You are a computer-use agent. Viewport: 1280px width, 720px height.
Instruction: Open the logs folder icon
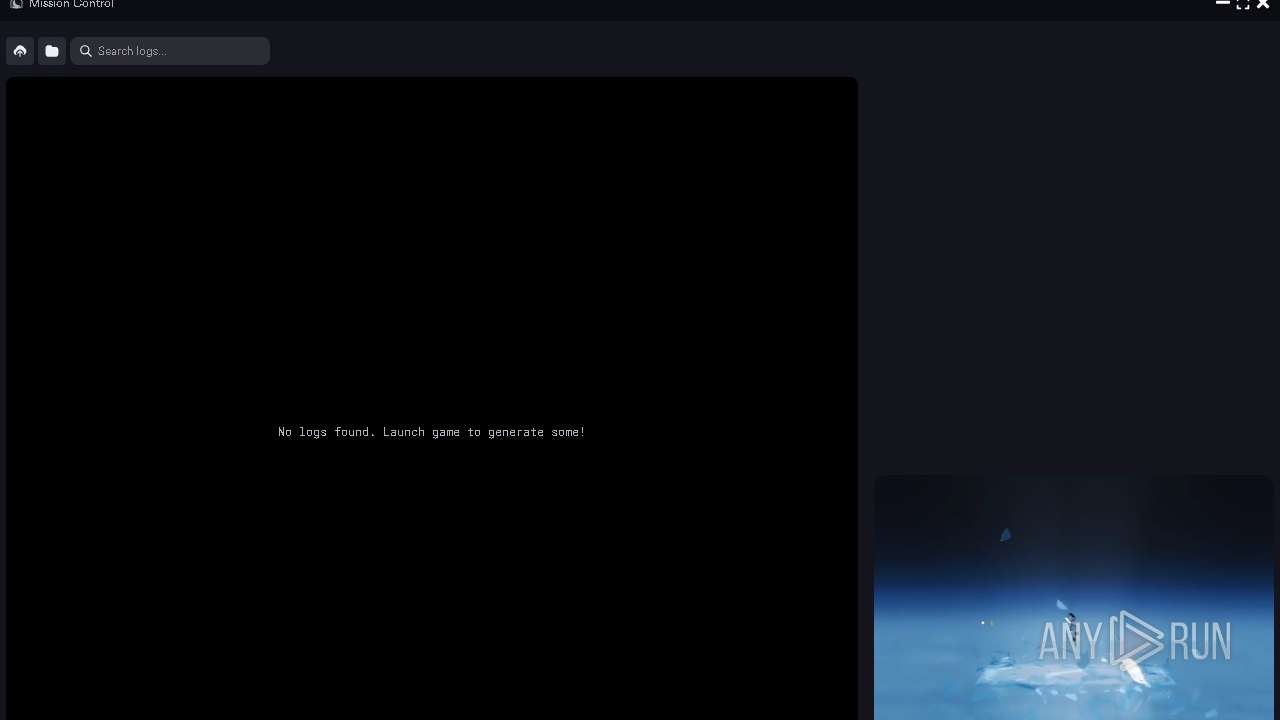(52, 51)
